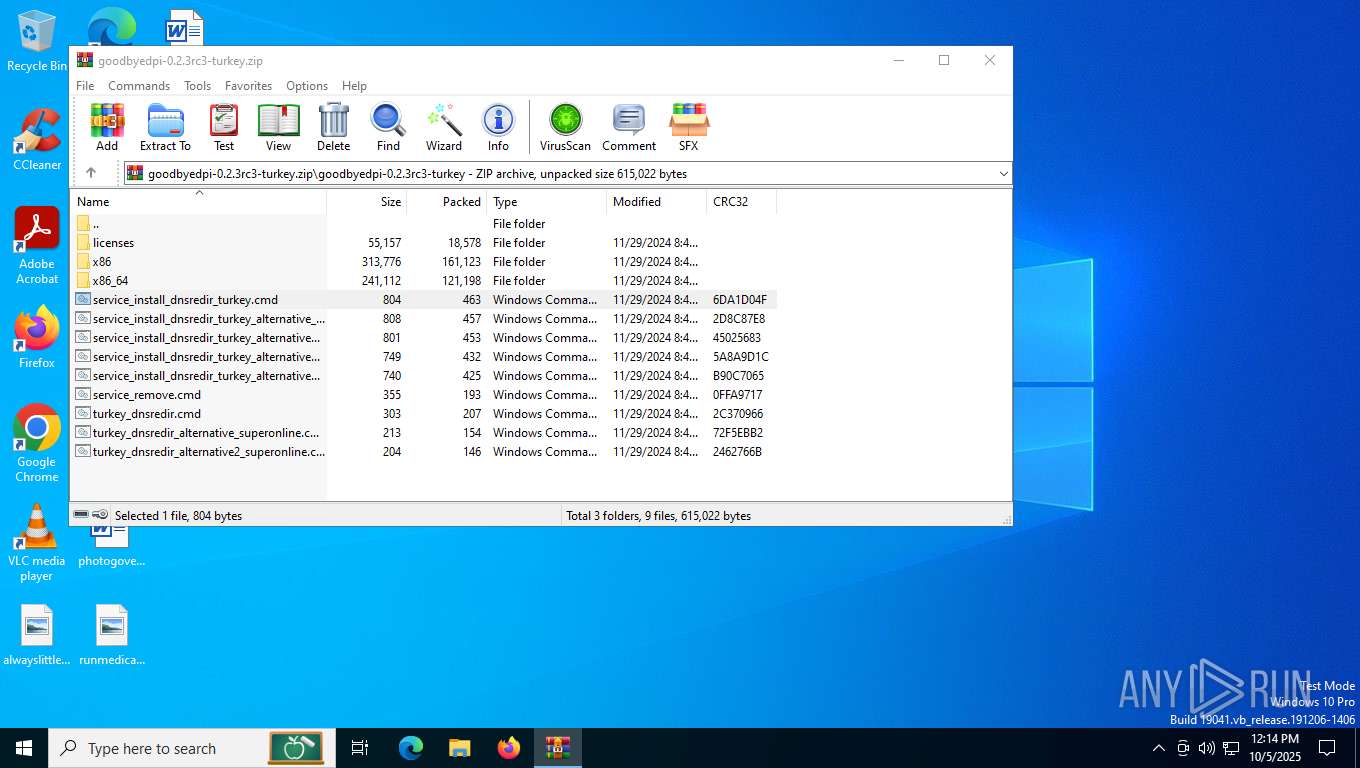This screenshot has width=1360, height=768.
Task: Open the Commands menu
Action: (x=138, y=86)
